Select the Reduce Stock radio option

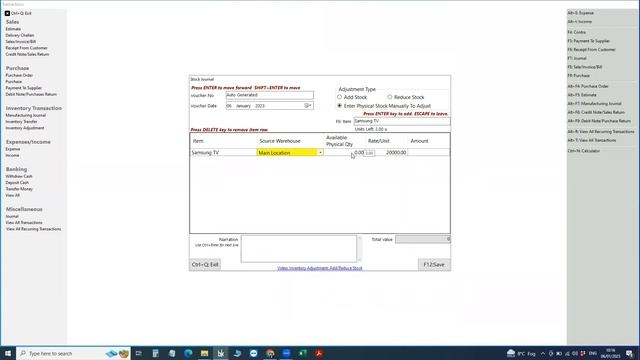pyautogui.click(x=390, y=97)
